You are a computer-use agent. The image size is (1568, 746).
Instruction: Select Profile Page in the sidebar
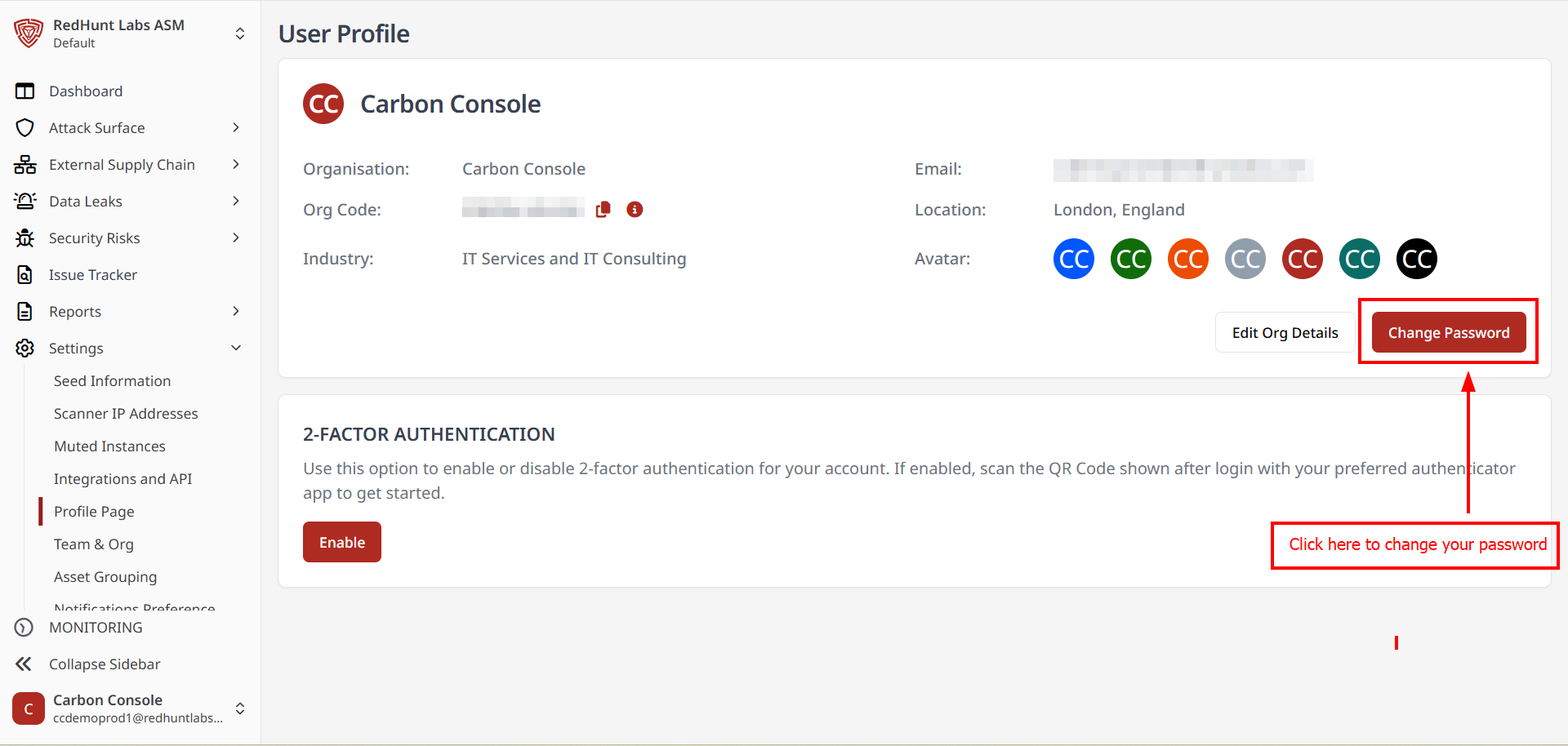tap(94, 512)
